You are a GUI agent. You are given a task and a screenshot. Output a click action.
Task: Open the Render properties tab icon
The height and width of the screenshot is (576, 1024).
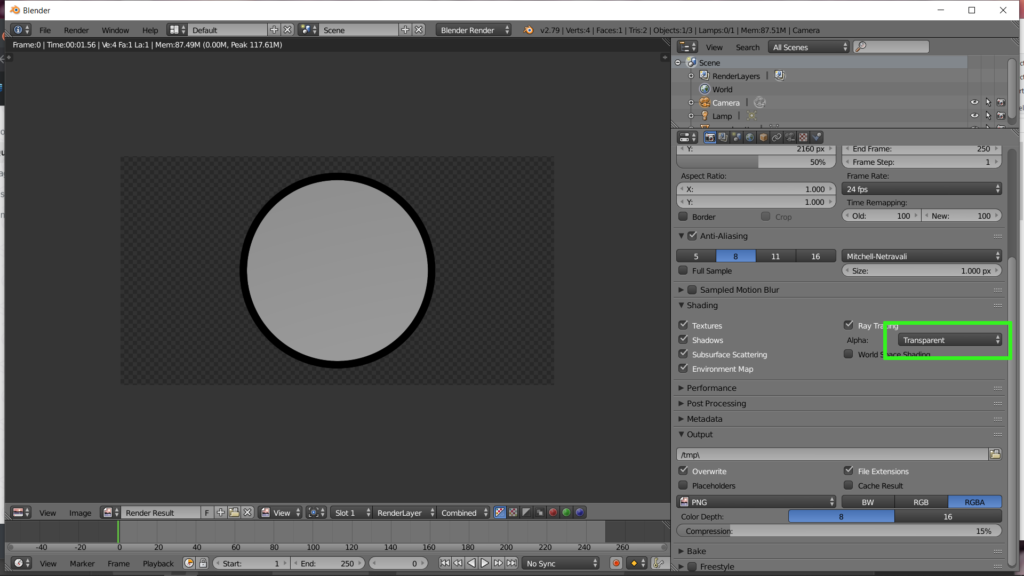(x=710, y=137)
